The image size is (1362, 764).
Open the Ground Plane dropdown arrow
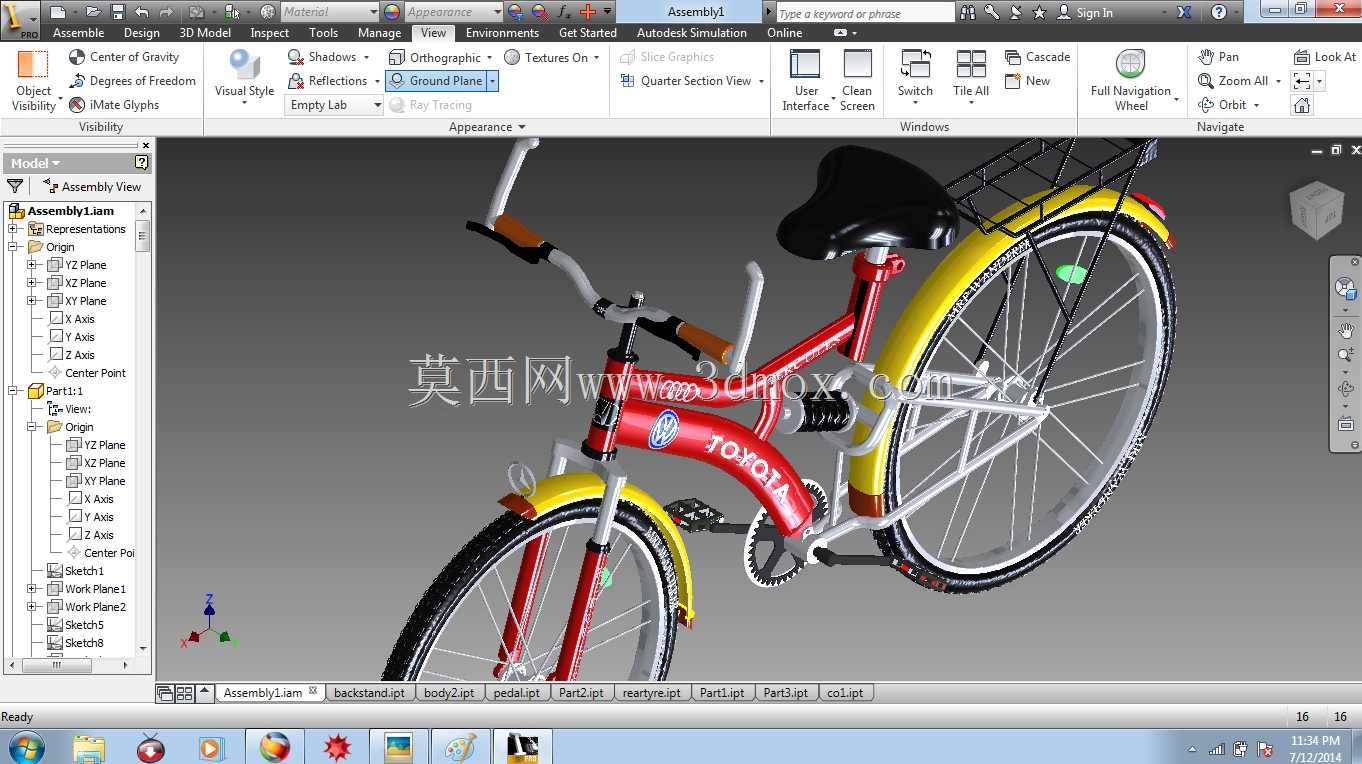click(492, 81)
